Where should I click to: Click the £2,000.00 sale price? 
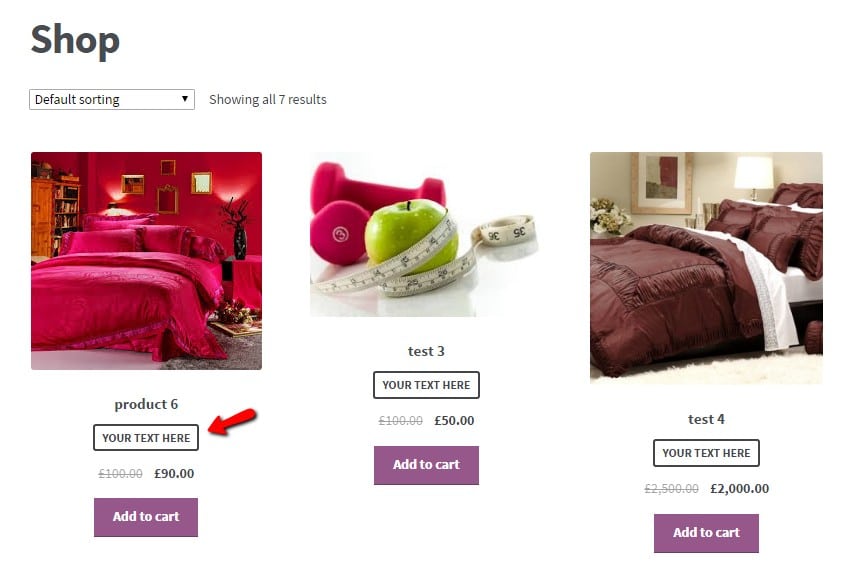tap(740, 489)
